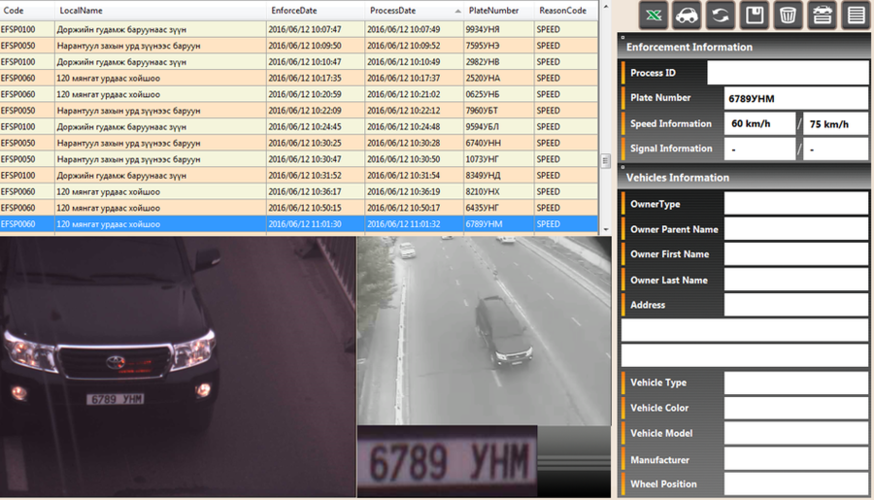Click the Excel export icon
Viewport: 874px width, 500px height.
[x=653, y=15]
